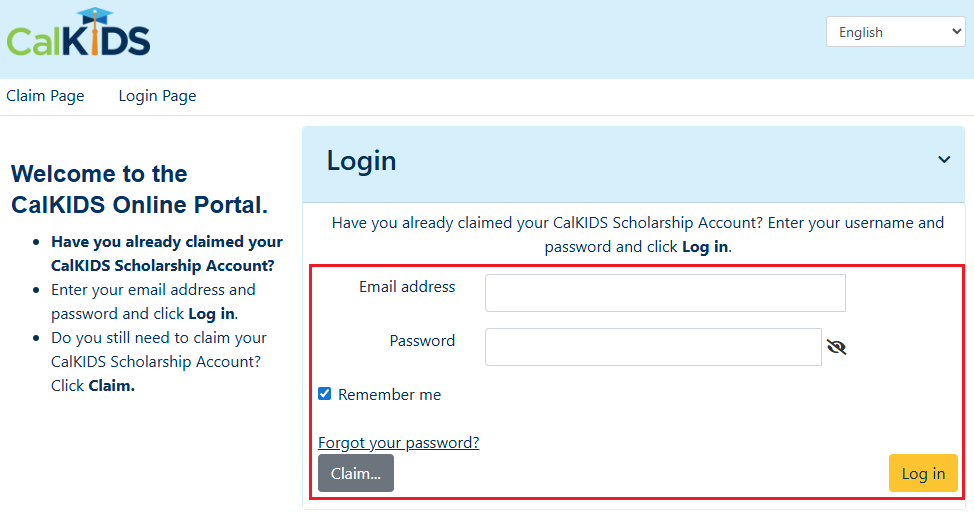This screenshot has height=514, width=974.
Task: Open the English language dropdown
Action: point(895,32)
